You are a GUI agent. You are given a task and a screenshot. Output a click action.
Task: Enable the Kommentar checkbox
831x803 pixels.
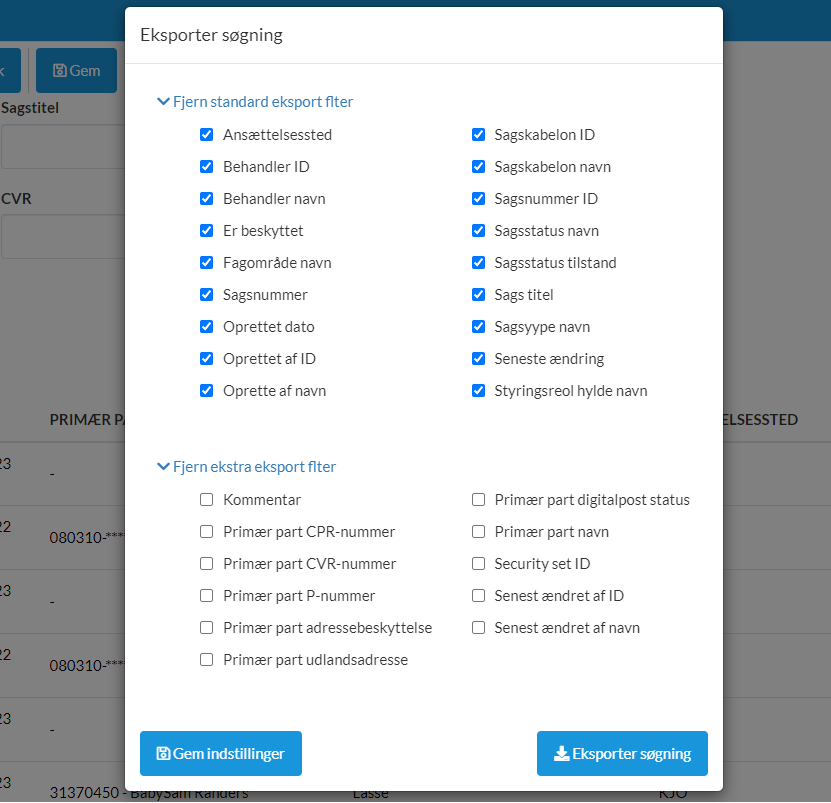point(207,500)
